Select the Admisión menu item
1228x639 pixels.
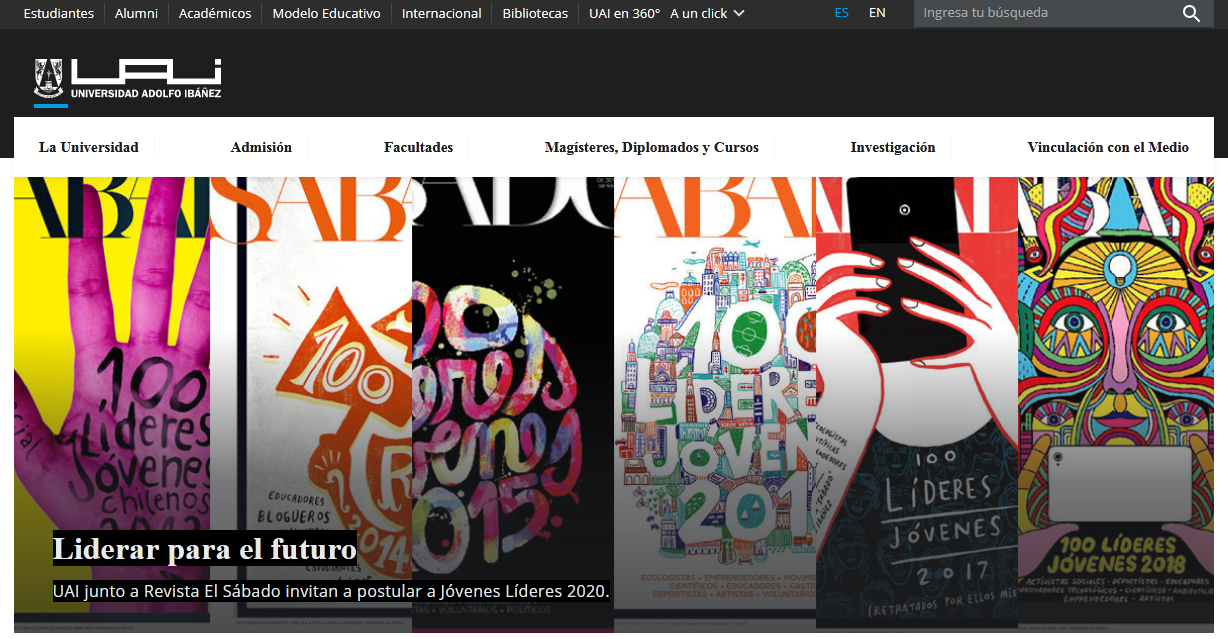coord(261,147)
